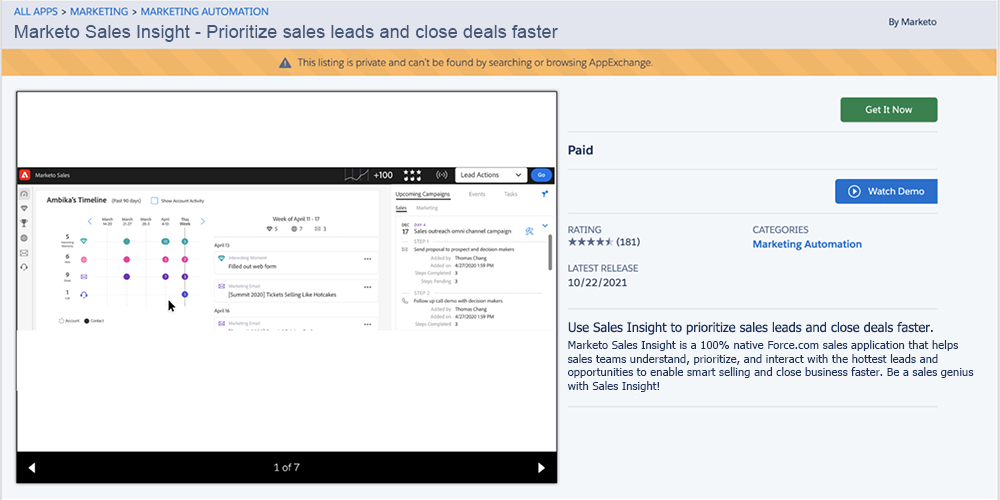Click the Interesting Moments row diamond icon
This screenshot has height=500, width=1000.
[x=84, y=241]
